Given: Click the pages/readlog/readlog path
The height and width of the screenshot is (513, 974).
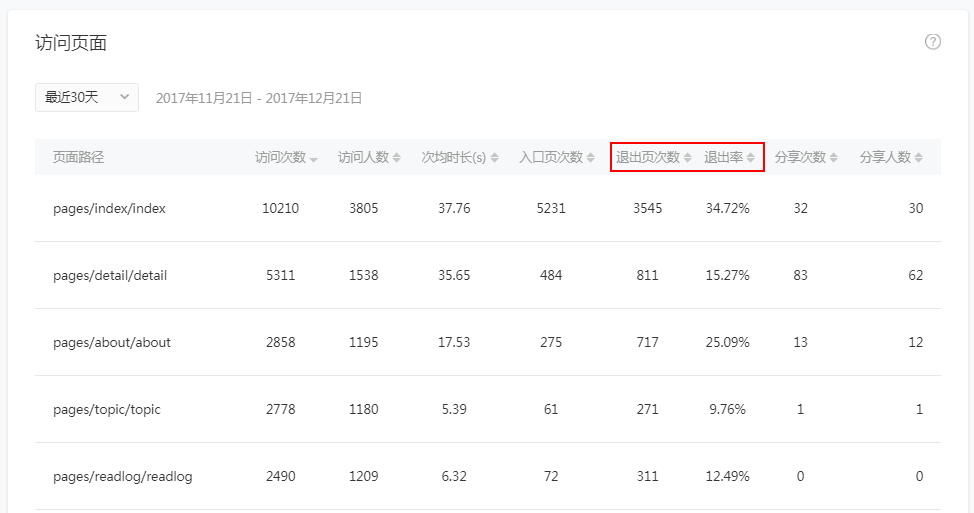Looking at the screenshot, I should [x=122, y=477].
